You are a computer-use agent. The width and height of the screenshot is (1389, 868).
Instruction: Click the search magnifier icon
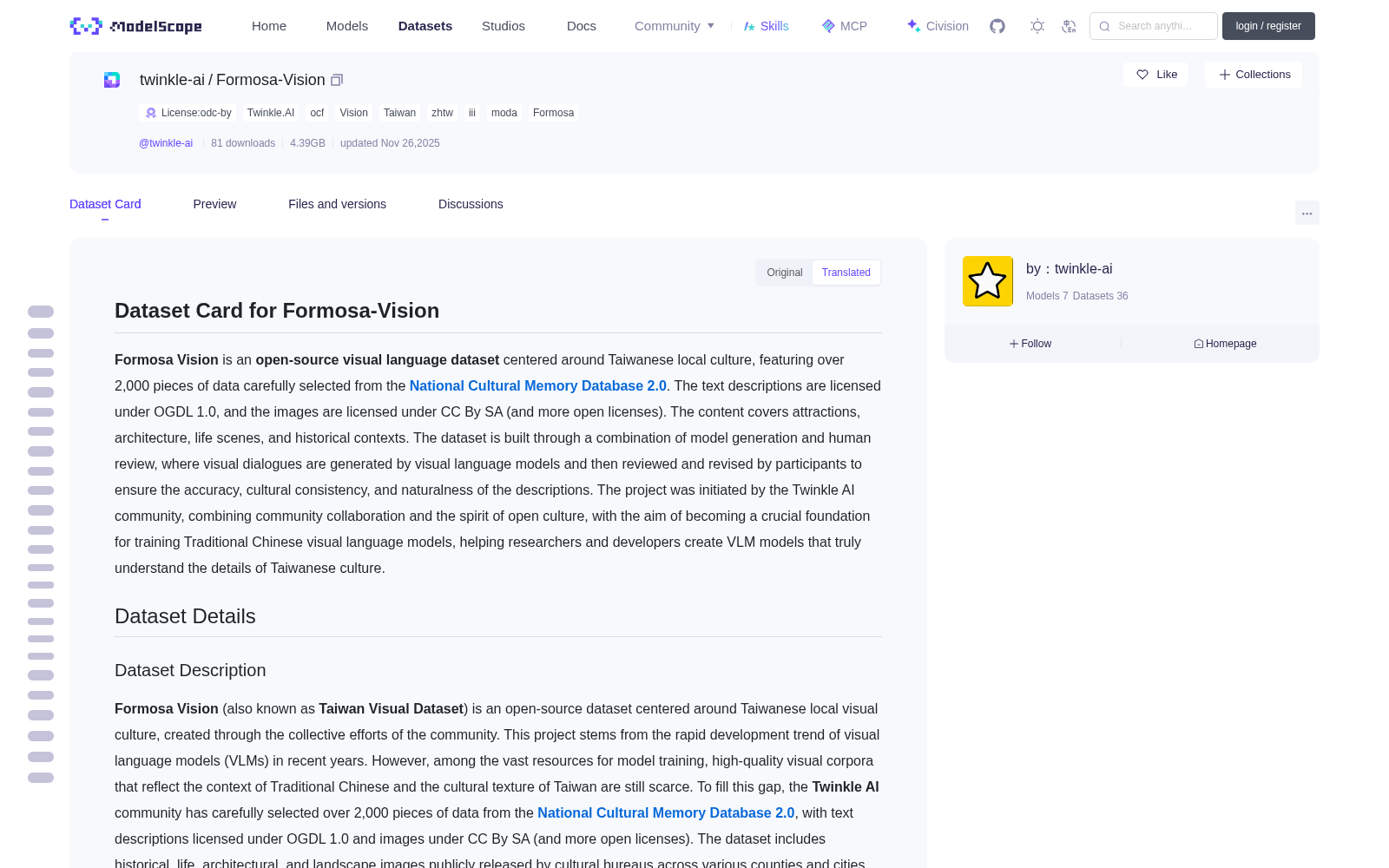point(1104,26)
